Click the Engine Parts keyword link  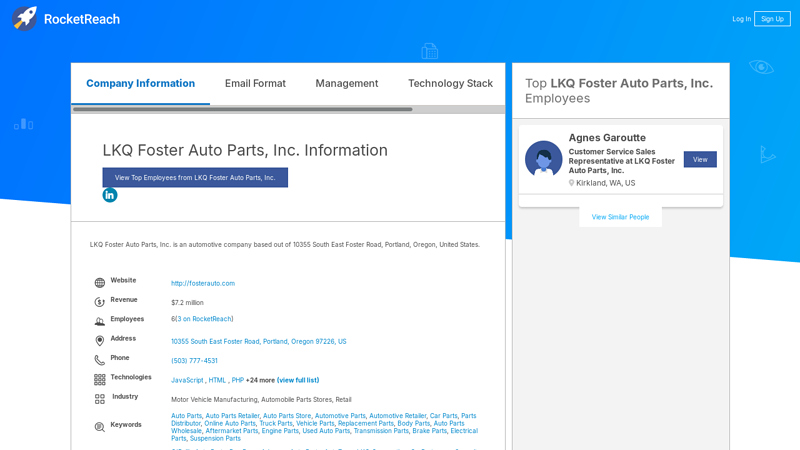[280, 431]
